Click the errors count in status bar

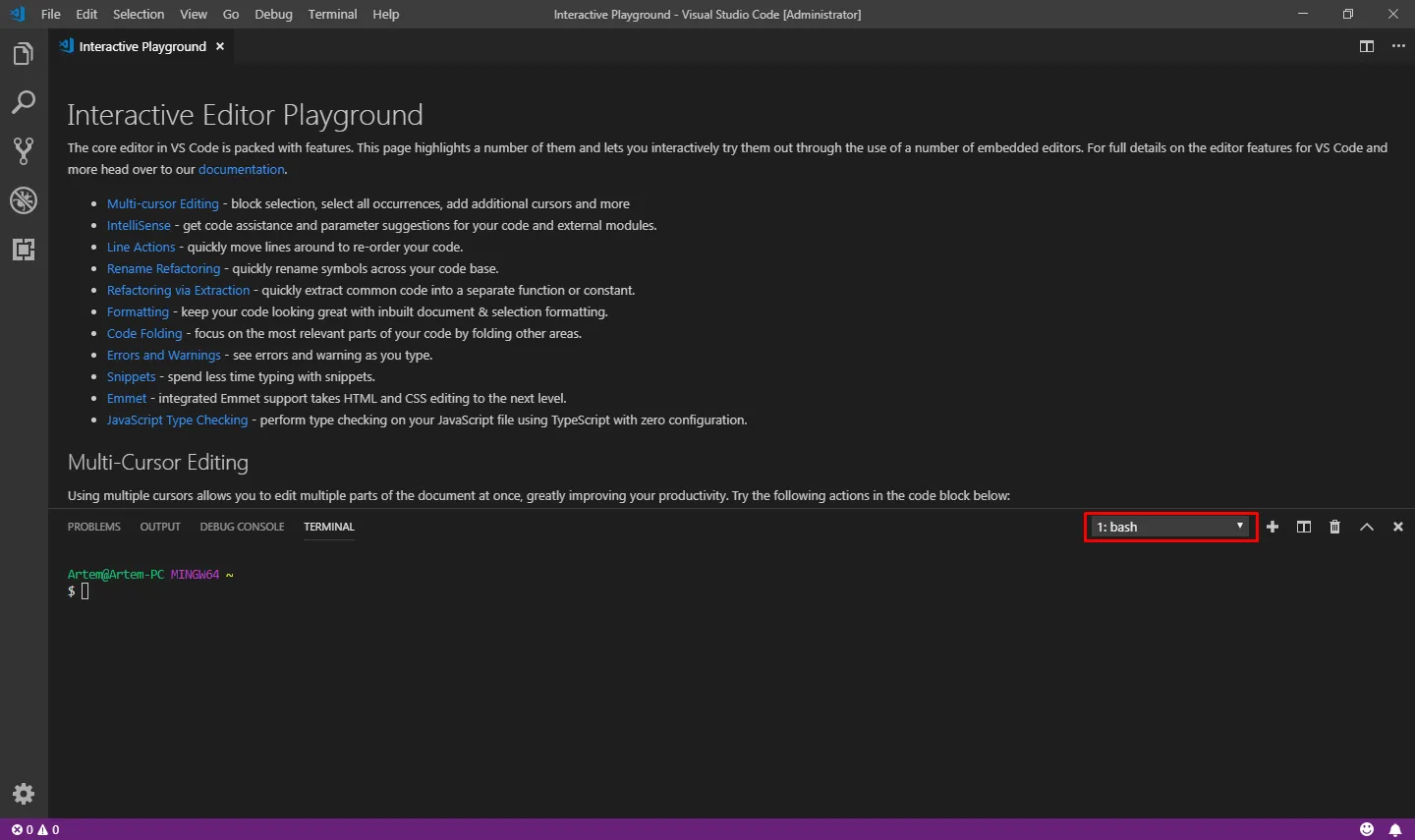pyautogui.click(x=22, y=830)
